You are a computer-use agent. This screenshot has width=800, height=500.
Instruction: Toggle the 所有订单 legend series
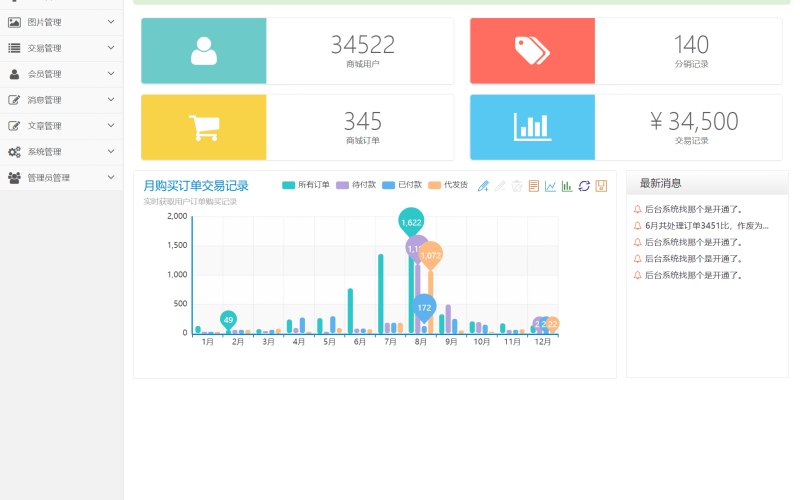click(306, 185)
